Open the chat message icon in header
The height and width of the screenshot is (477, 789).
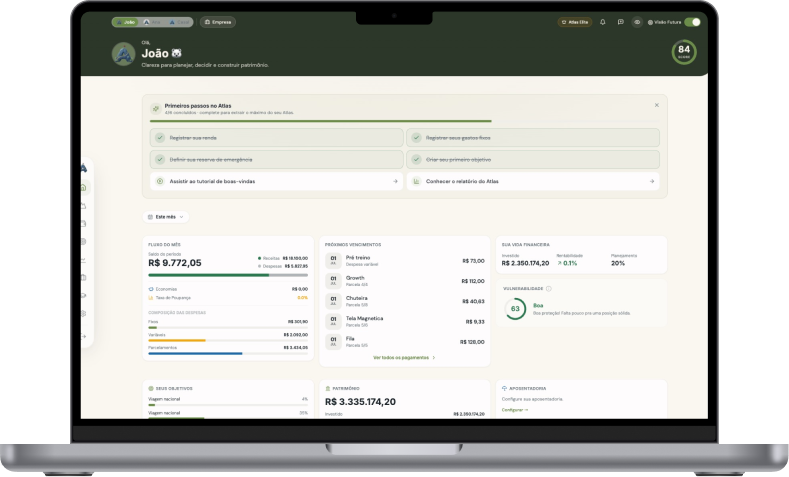pyautogui.click(x=620, y=22)
